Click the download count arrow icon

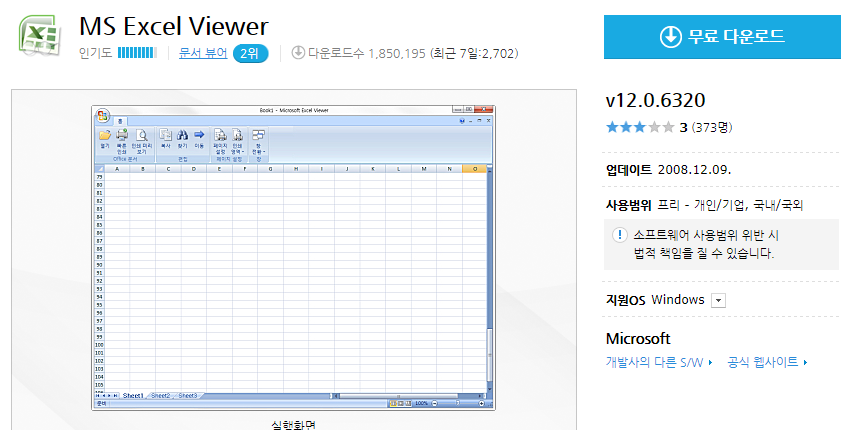298,53
